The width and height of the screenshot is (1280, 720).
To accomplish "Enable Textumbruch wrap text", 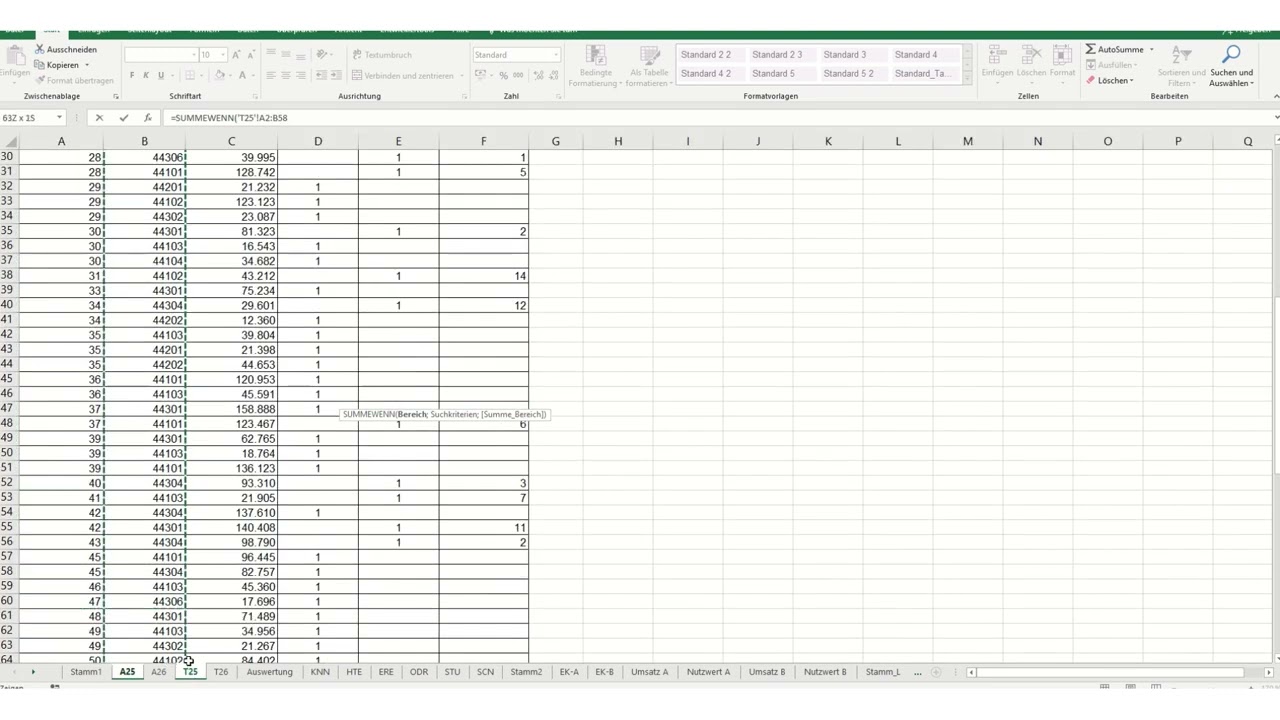I will [382, 55].
